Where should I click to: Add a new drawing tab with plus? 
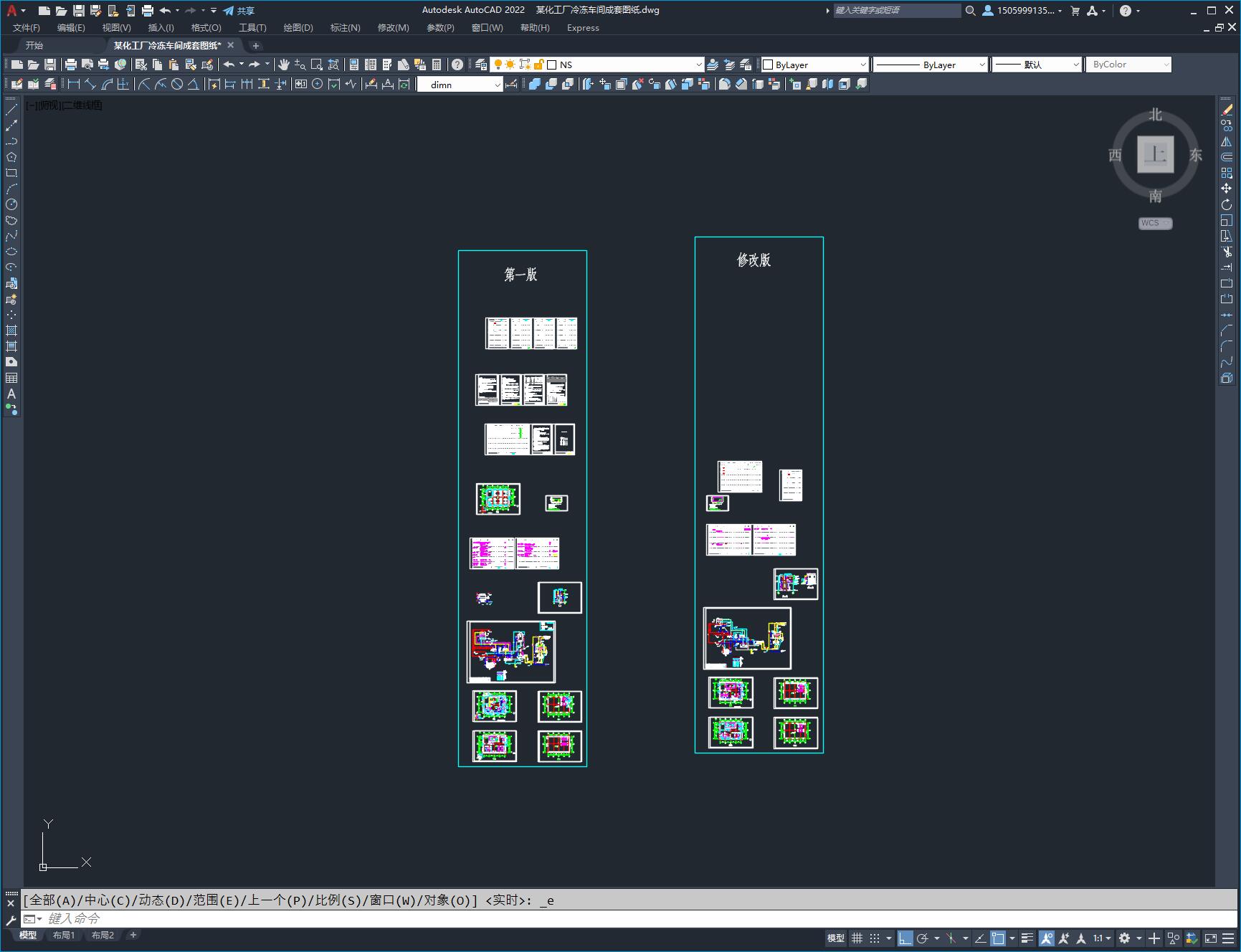pyautogui.click(x=256, y=45)
